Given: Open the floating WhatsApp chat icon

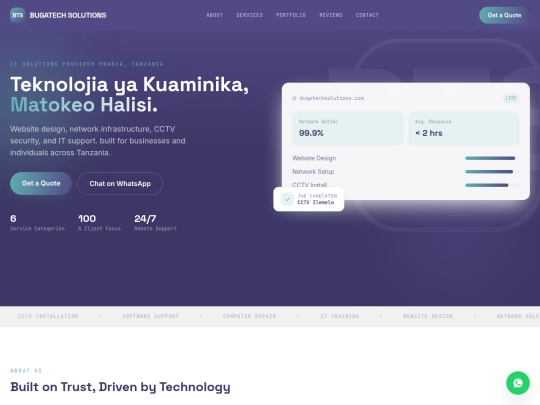Looking at the screenshot, I should pyautogui.click(x=518, y=383).
